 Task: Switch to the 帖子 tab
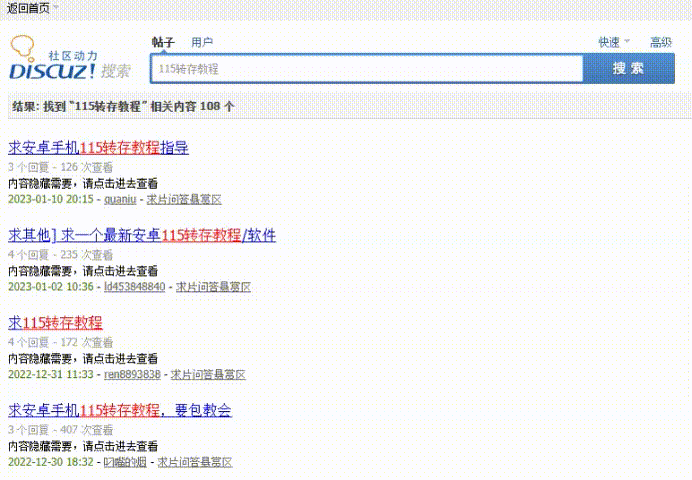click(163, 42)
